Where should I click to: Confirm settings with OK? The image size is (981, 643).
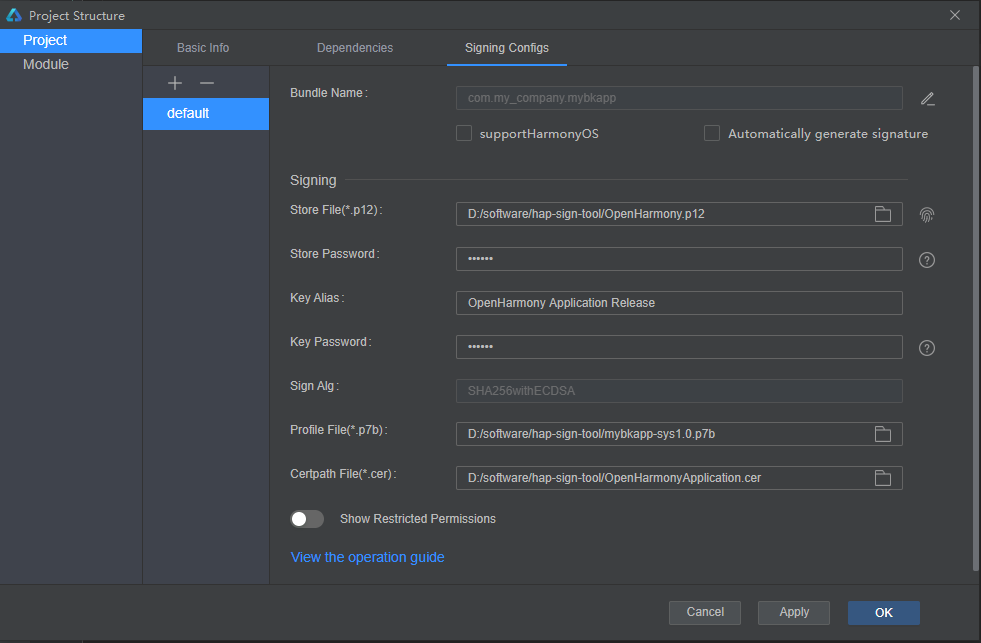[883, 612]
